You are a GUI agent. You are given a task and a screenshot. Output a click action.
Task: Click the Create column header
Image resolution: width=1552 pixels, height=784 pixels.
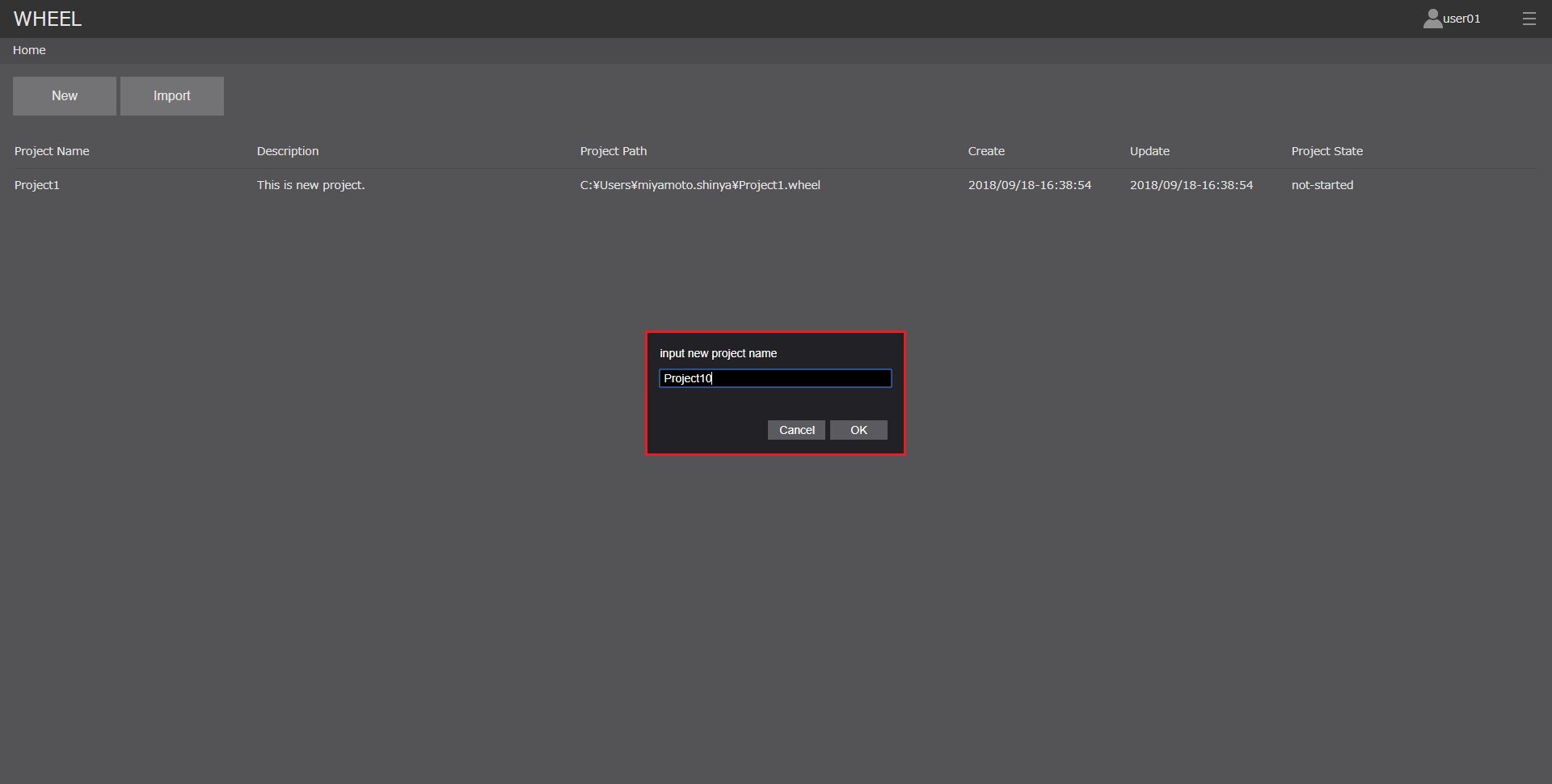(986, 151)
